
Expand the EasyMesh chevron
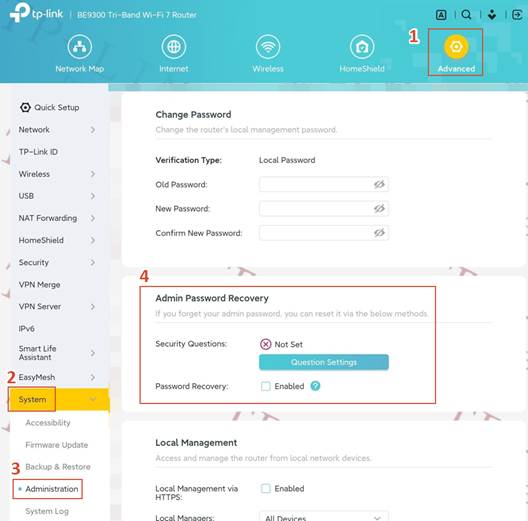(x=93, y=377)
